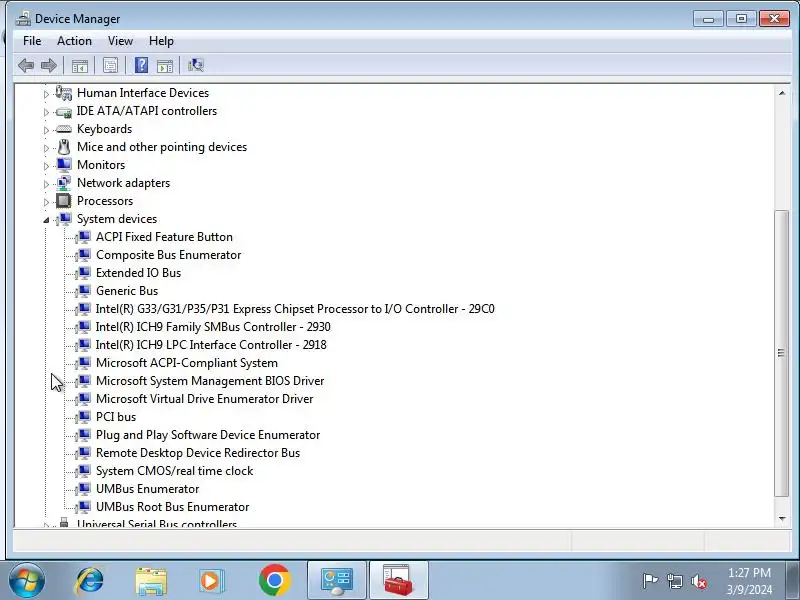Image resolution: width=800 pixels, height=600 pixels.
Task: Open the Action menu
Action: tap(74, 41)
